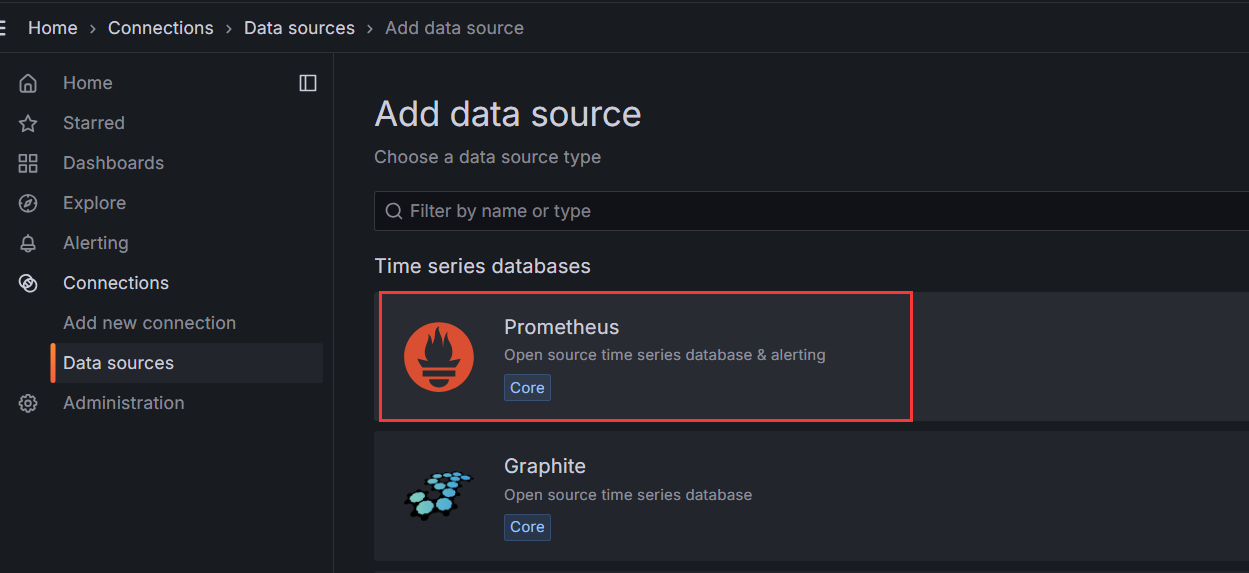
Task: Open Explore in the sidebar
Action: coord(94,203)
